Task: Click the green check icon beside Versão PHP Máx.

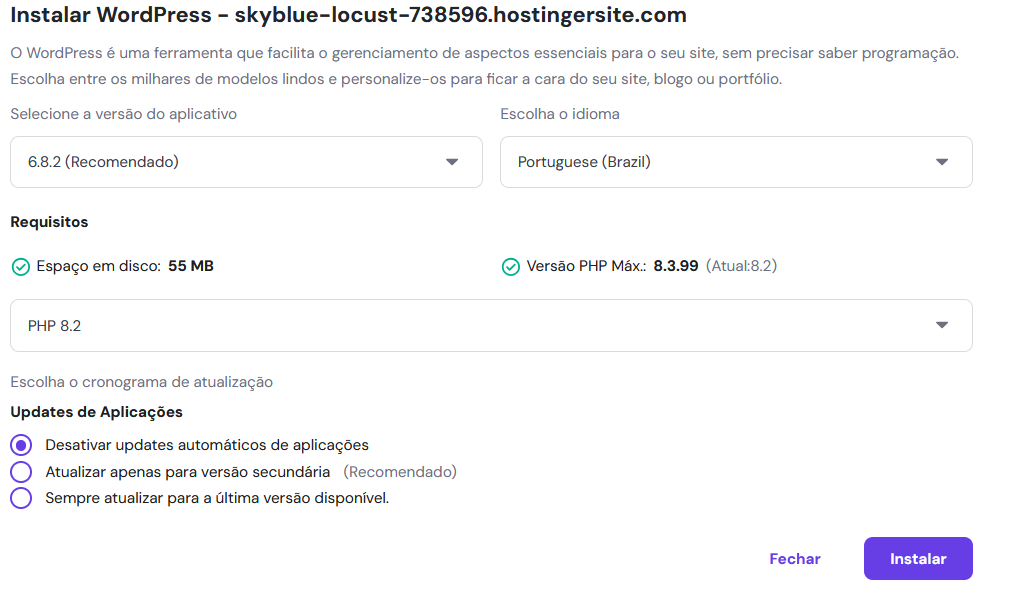Action: [510, 267]
